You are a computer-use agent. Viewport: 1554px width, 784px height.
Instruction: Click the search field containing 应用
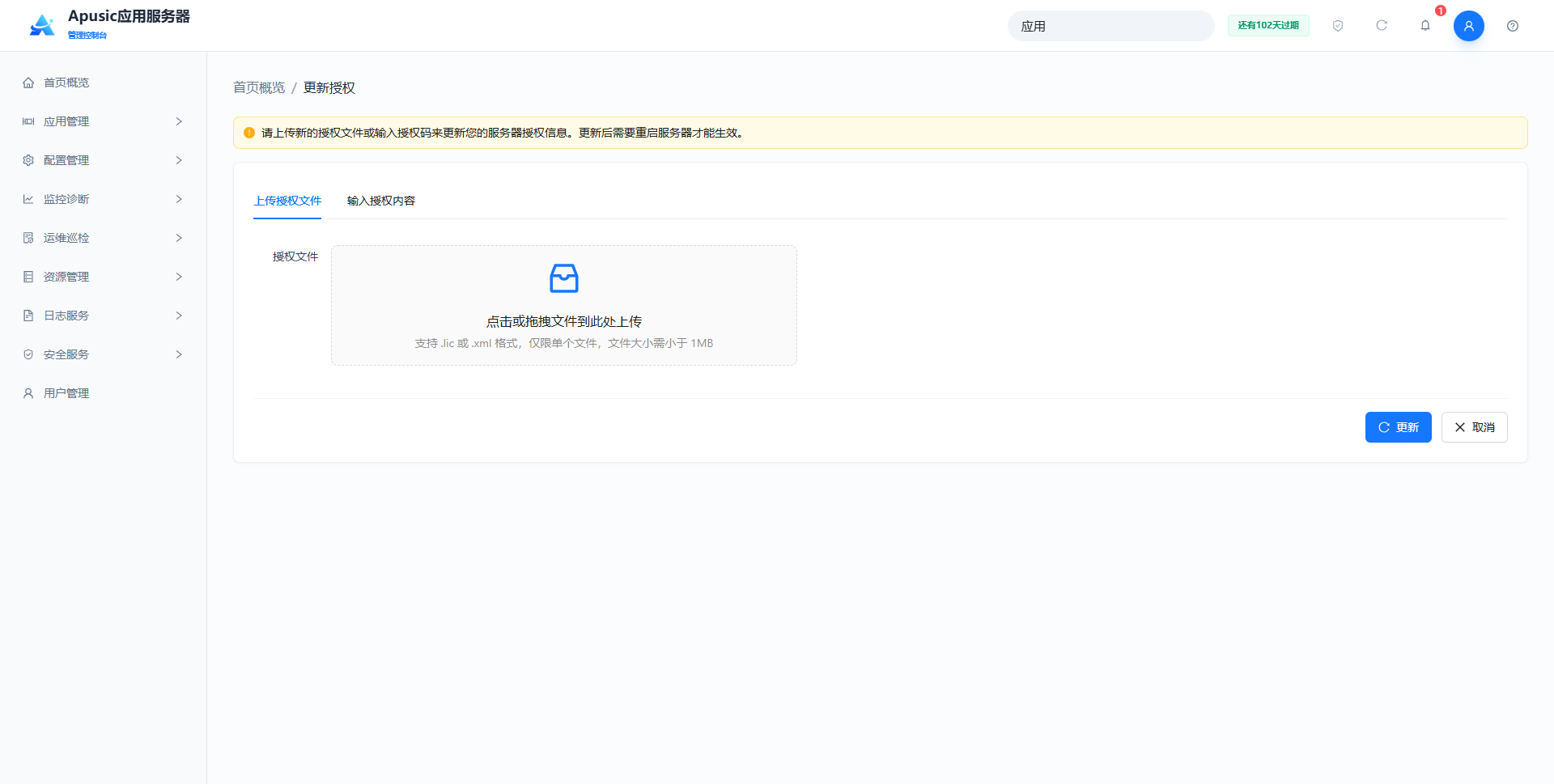1110,26
